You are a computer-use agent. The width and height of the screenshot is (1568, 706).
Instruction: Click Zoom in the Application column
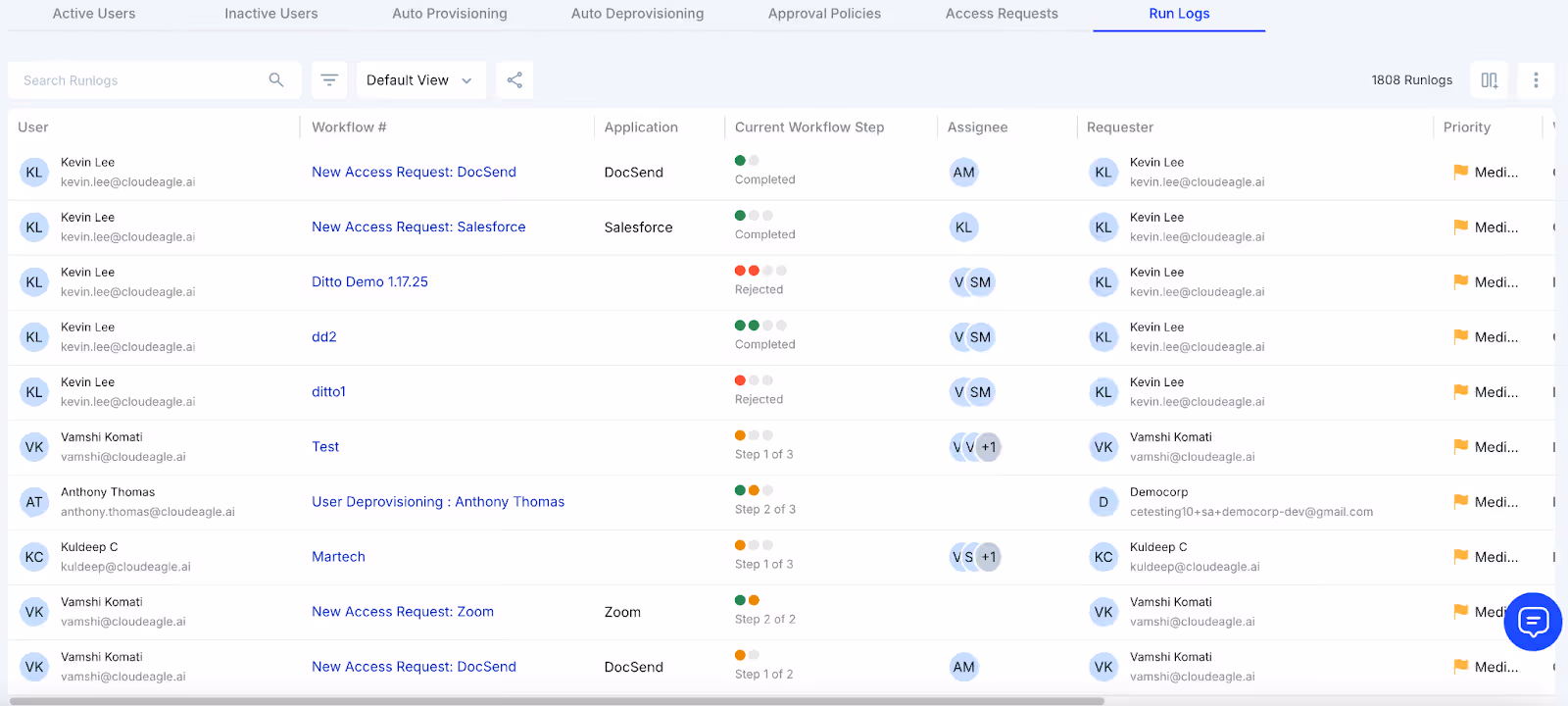point(622,612)
